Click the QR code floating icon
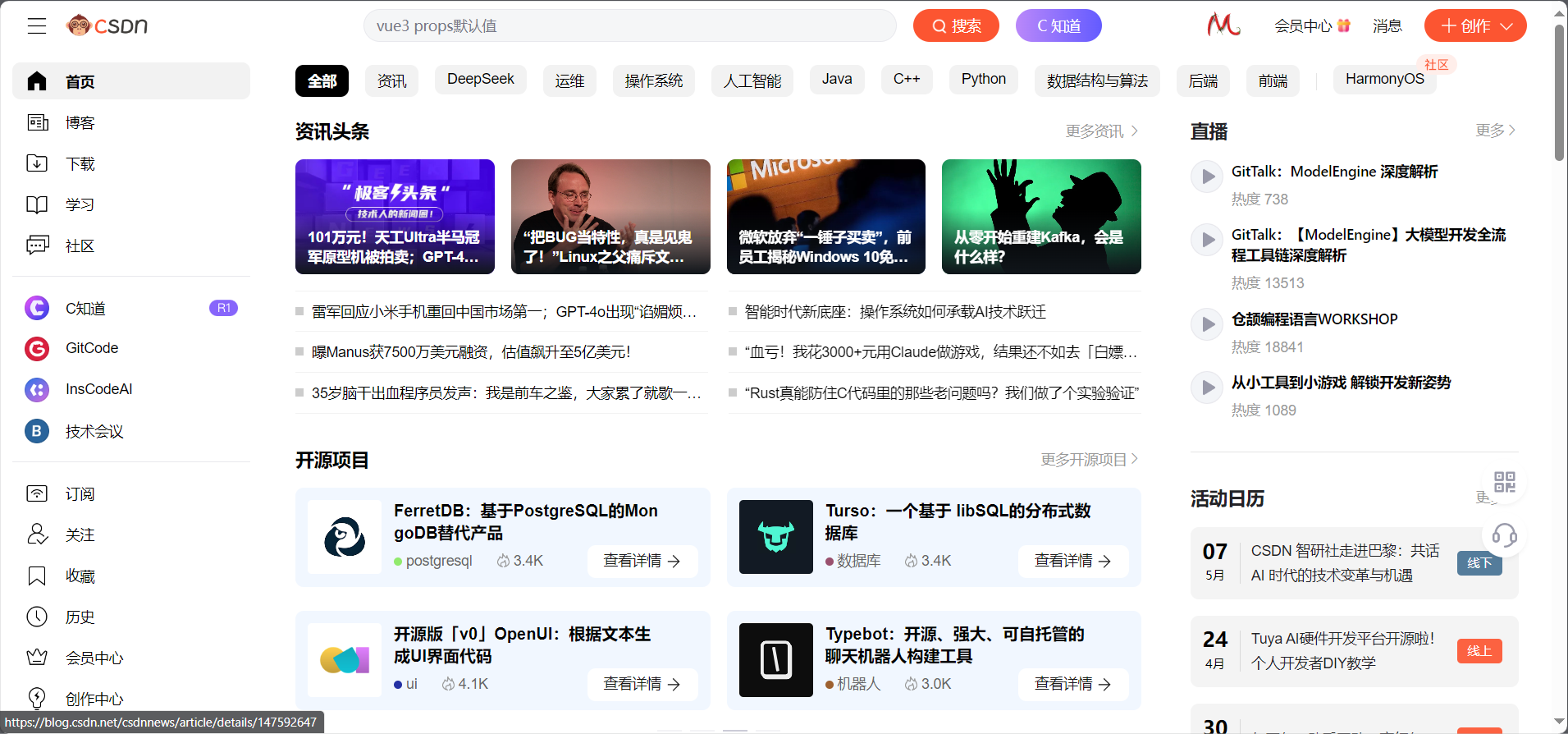1568x734 pixels. point(1504,482)
